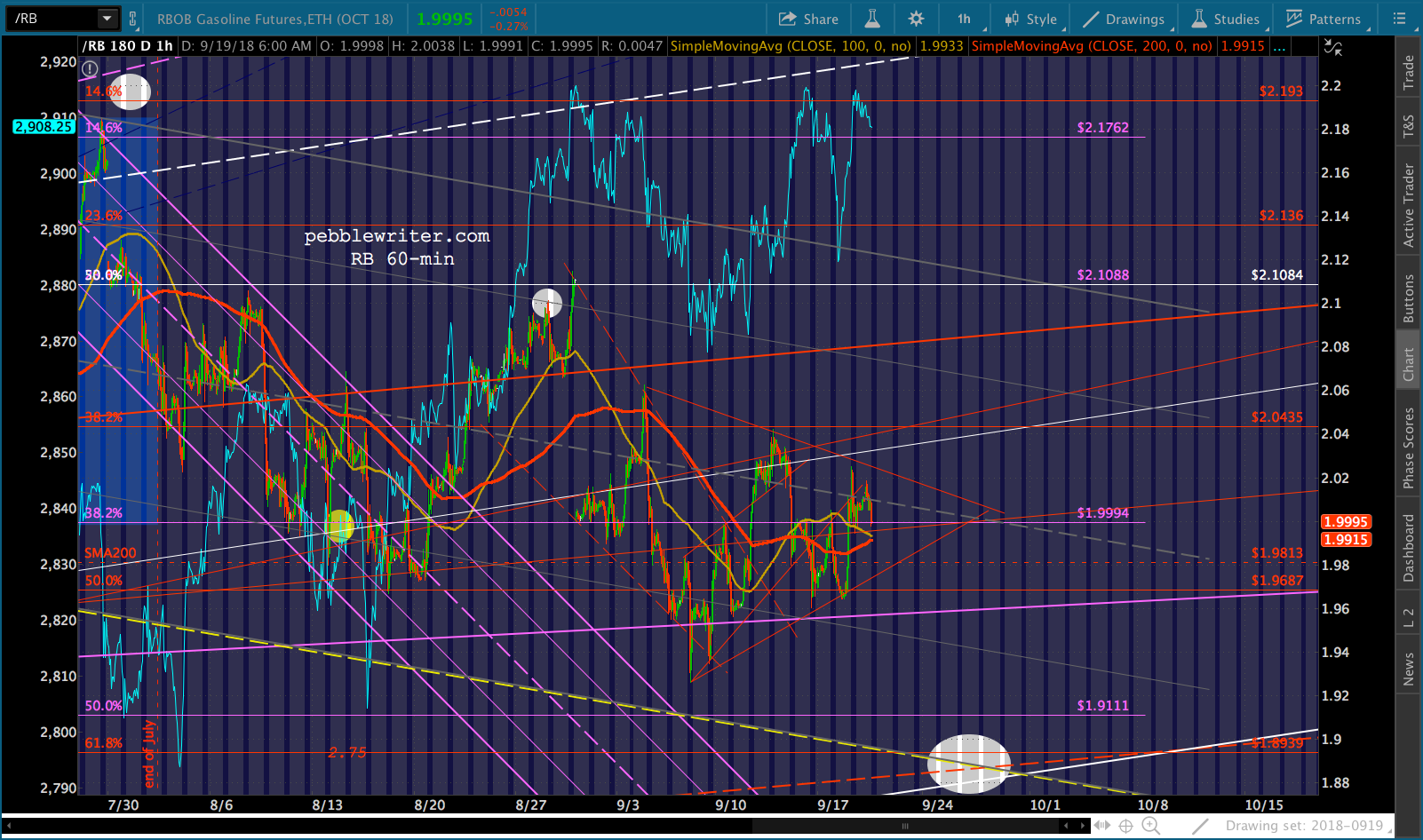Viewport: 1423px width, 840px height.
Task: Click the 1.9995 price bubble on axis
Action: pyautogui.click(x=1346, y=522)
